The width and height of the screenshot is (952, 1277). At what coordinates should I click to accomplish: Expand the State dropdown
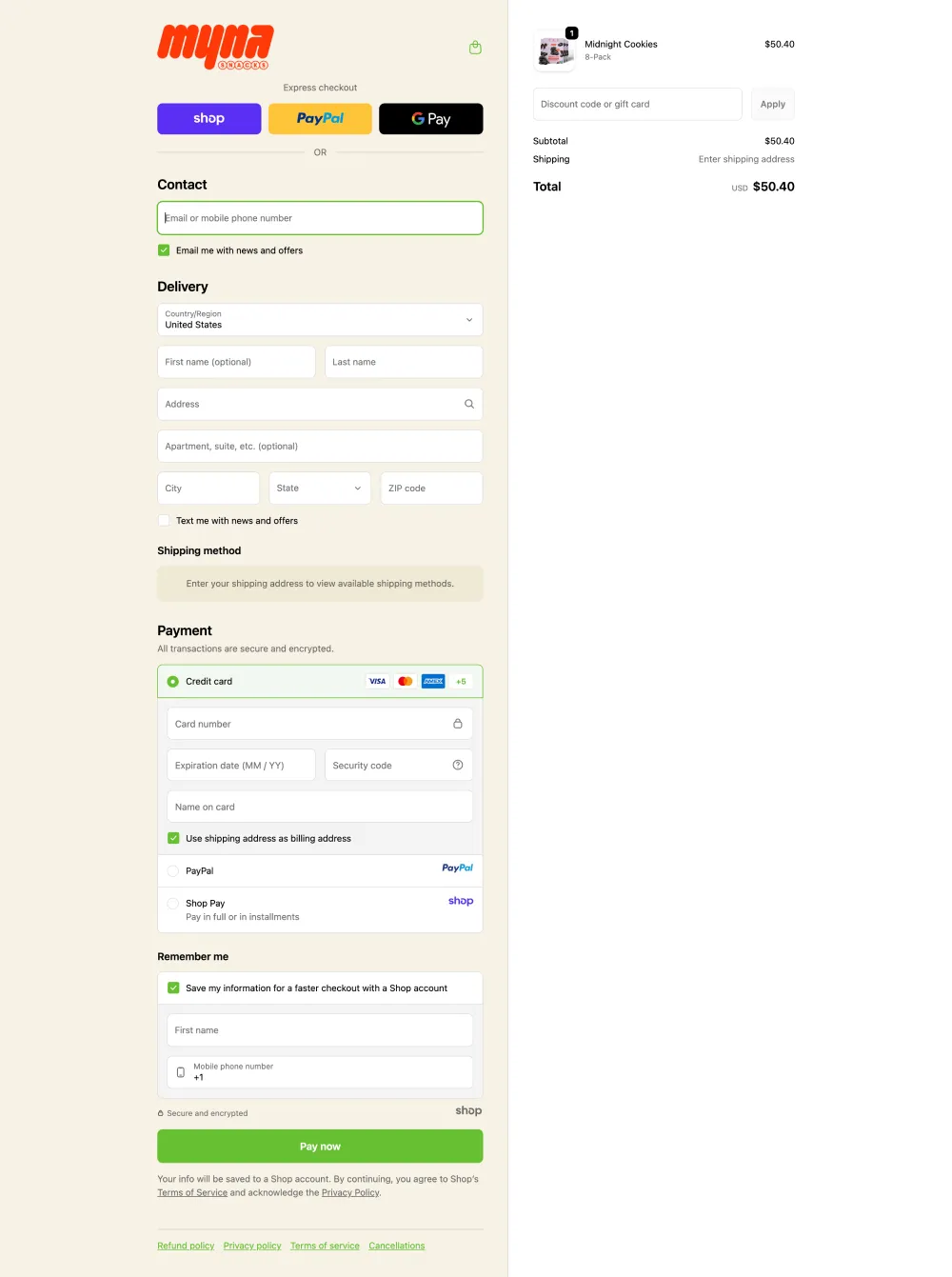(319, 489)
